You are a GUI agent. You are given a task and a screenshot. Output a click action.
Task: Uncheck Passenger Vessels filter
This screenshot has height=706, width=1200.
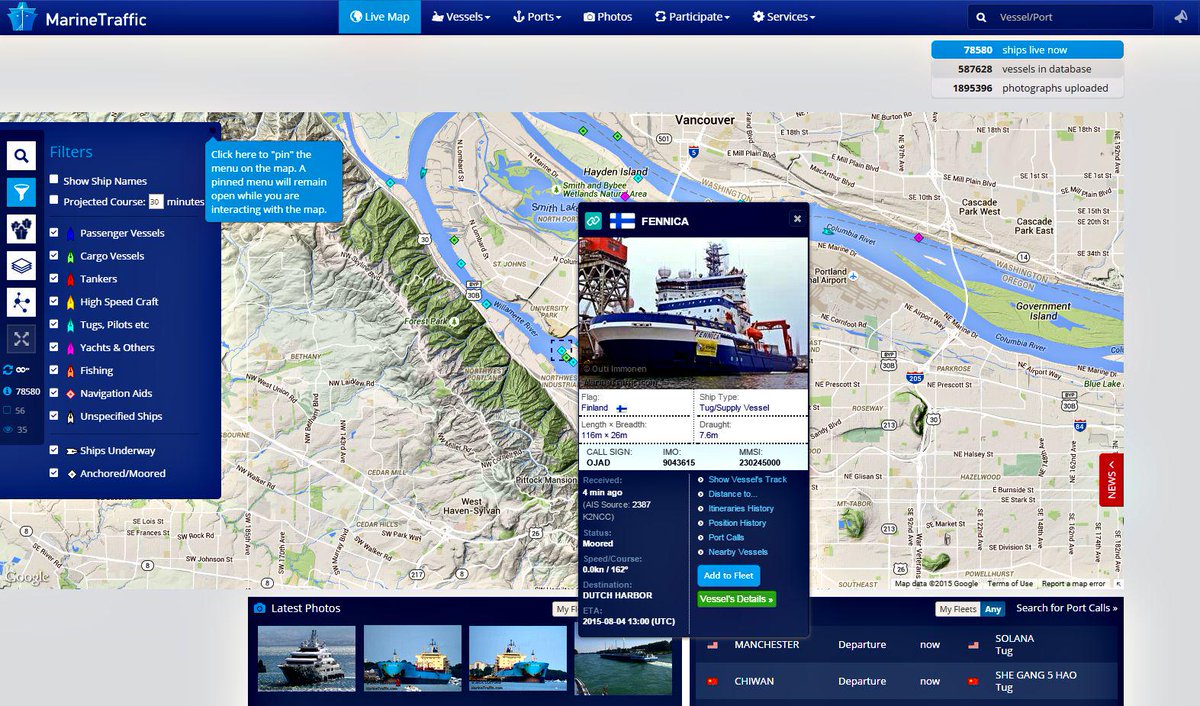[x=54, y=232]
